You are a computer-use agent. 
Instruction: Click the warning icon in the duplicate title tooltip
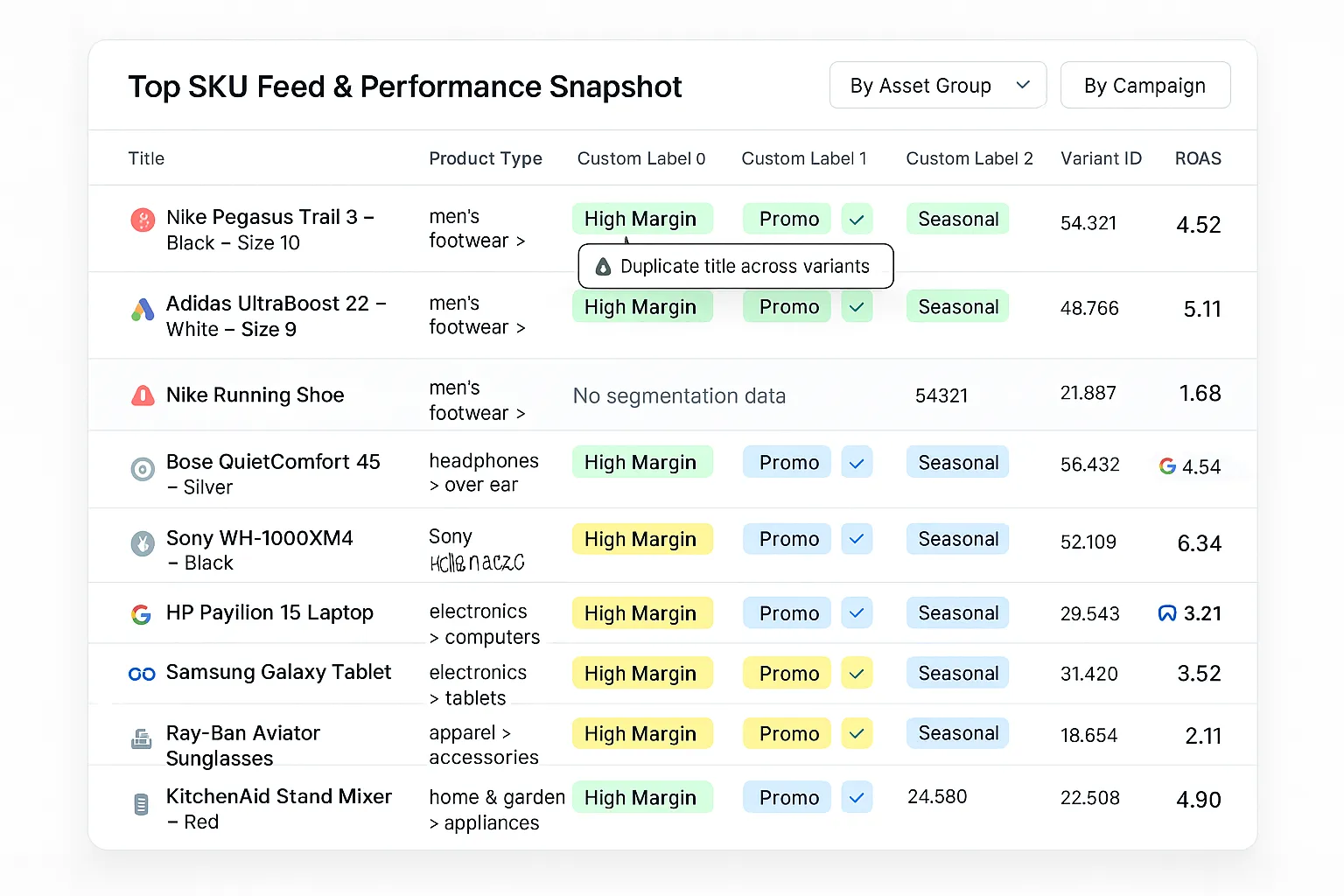click(x=603, y=267)
